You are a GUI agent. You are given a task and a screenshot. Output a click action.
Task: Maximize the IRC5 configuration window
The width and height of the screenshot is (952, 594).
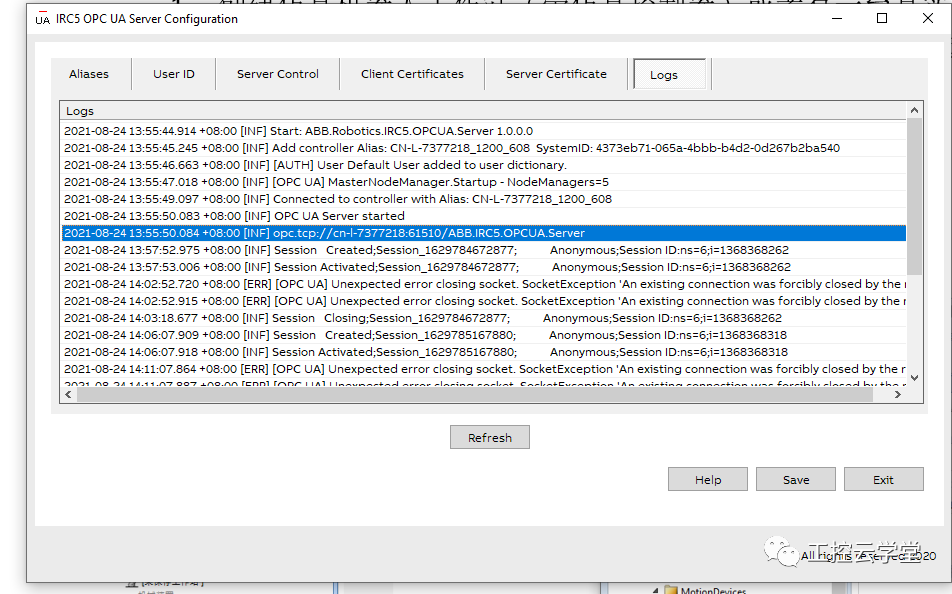(x=882, y=18)
